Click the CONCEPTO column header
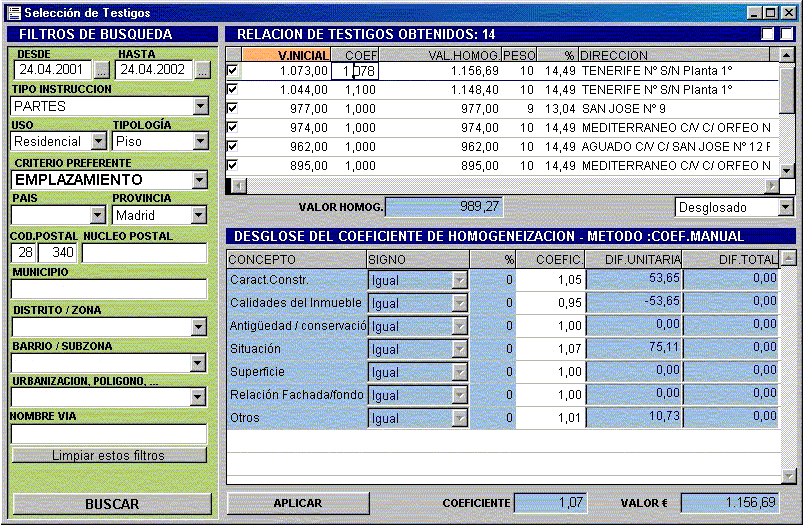 click(297, 259)
